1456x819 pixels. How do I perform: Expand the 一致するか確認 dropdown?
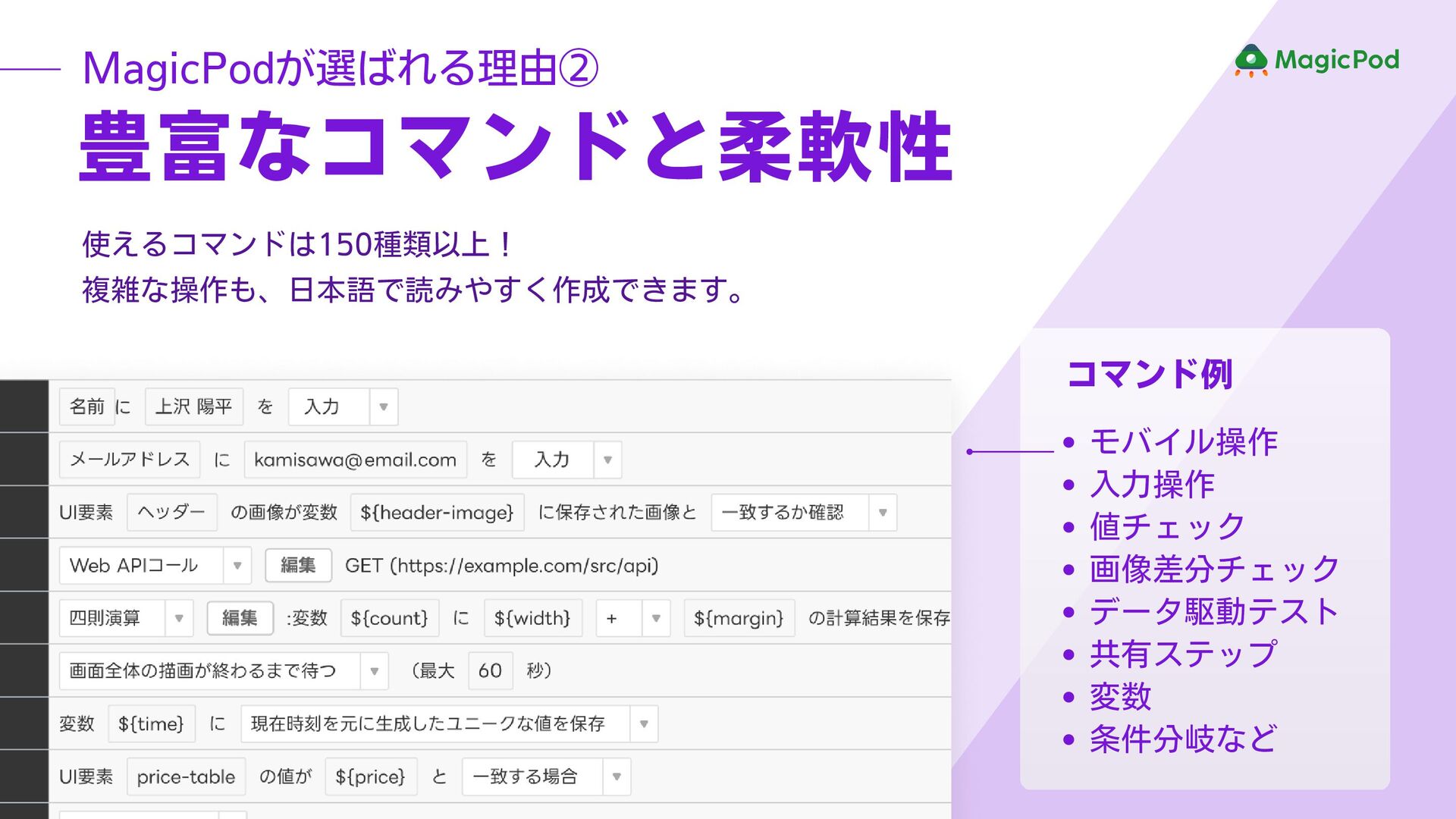[x=882, y=513]
